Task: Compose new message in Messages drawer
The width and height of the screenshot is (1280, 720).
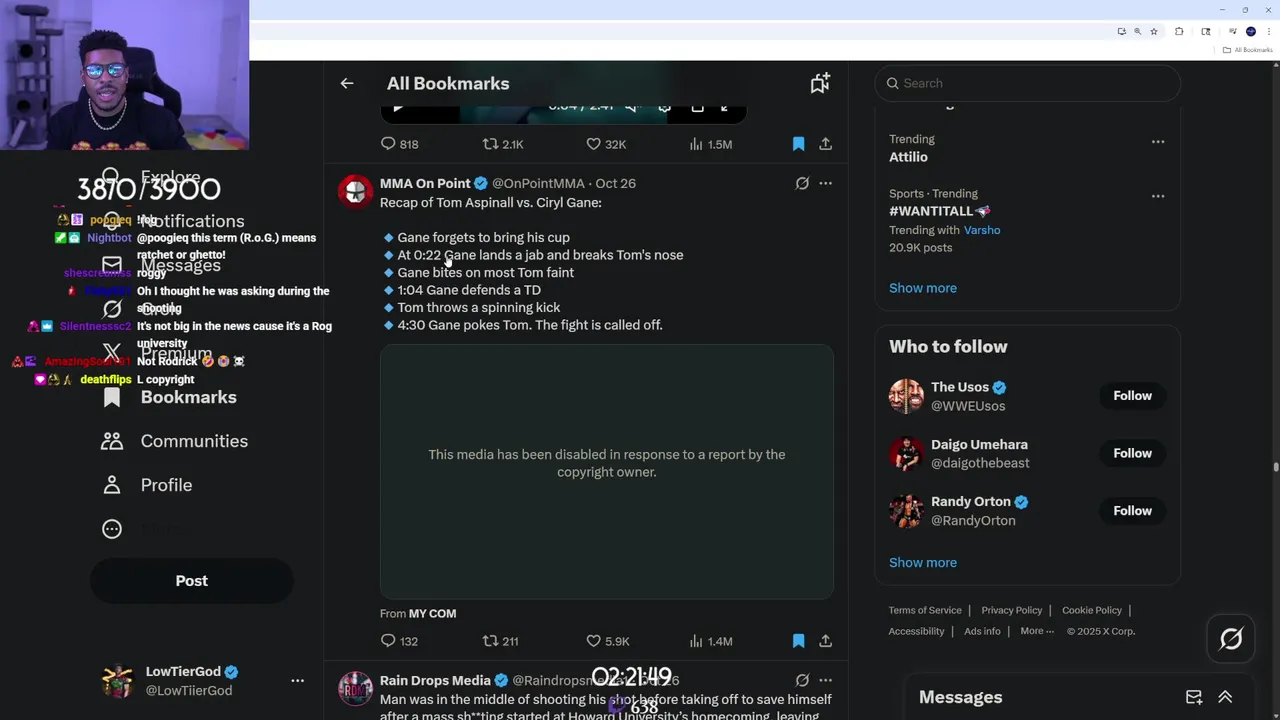Action: point(1194,697)
